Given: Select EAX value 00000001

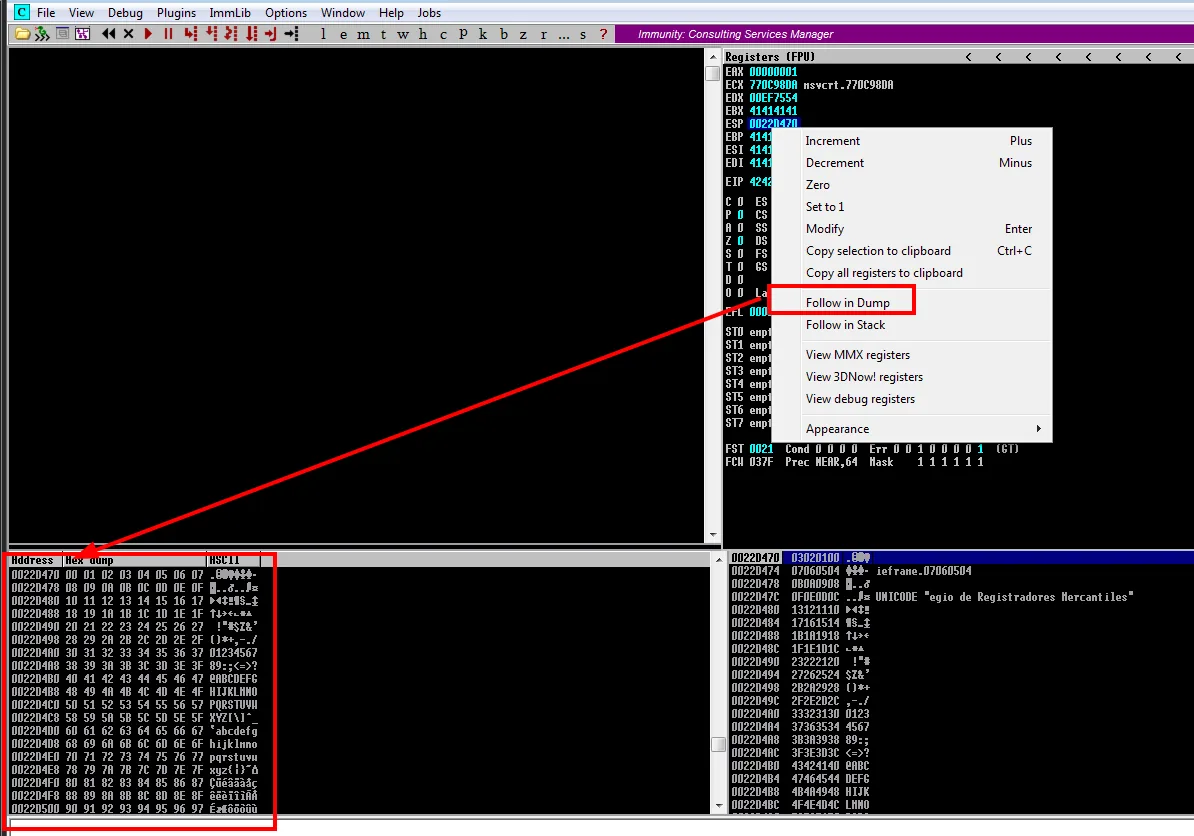Looking at the screenshot, I should tap(773, 72).
